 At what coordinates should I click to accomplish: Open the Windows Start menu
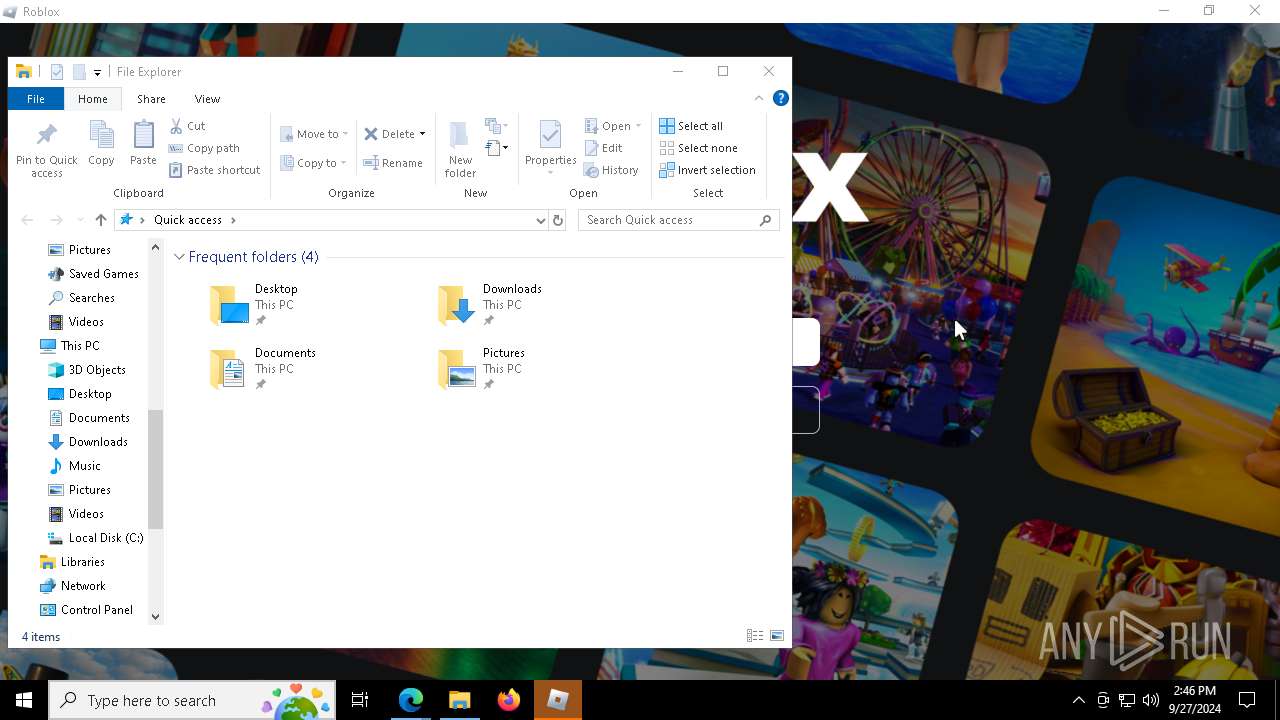click(x=24, y=700)
